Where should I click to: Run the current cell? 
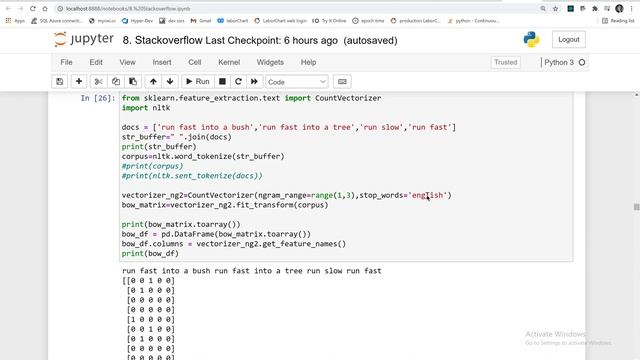[198, 82]
